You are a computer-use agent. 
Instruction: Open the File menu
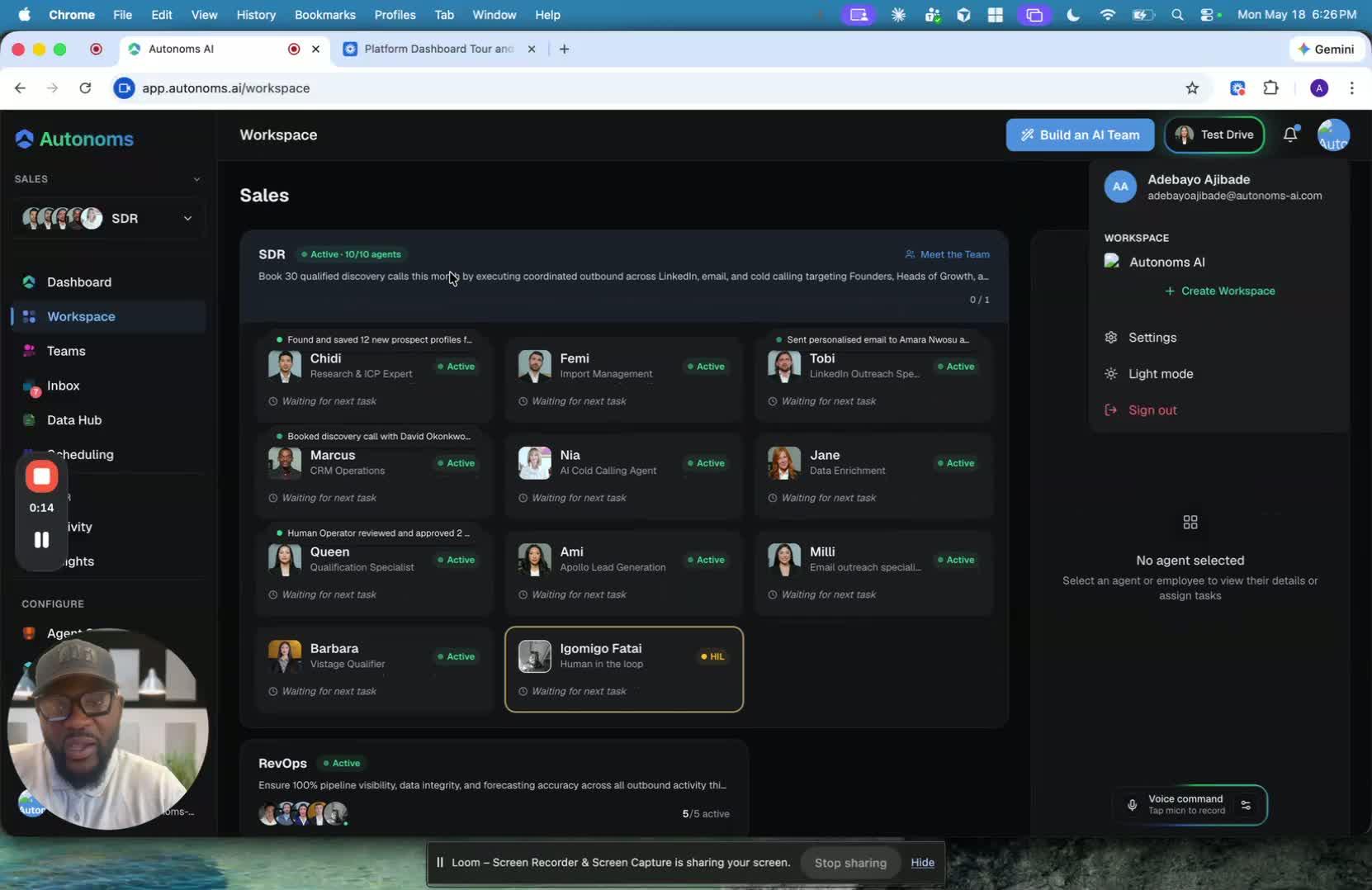pos(122,15)
